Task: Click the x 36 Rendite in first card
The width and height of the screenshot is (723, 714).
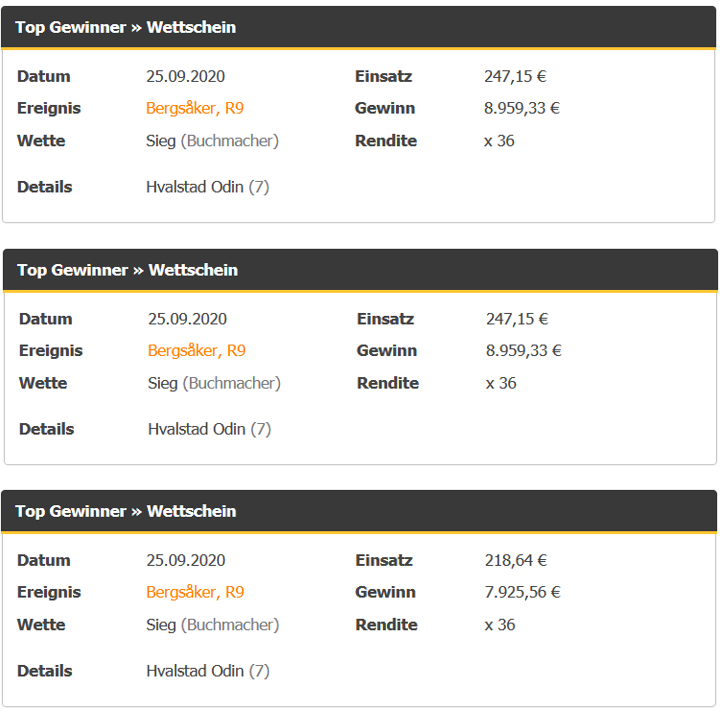Action: (499, 141)
